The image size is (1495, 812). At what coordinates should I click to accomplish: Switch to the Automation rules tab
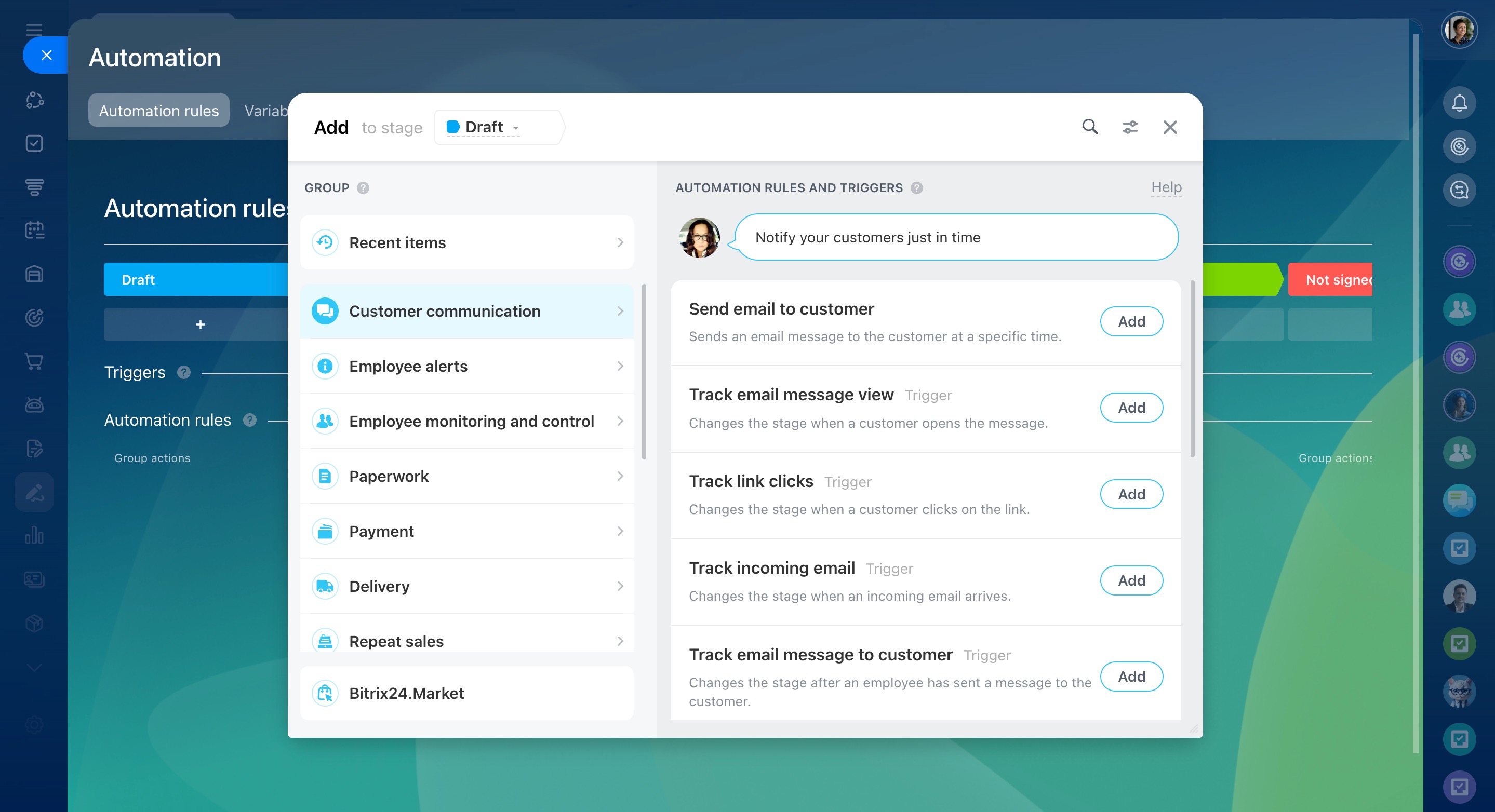[x=158, y=110]
